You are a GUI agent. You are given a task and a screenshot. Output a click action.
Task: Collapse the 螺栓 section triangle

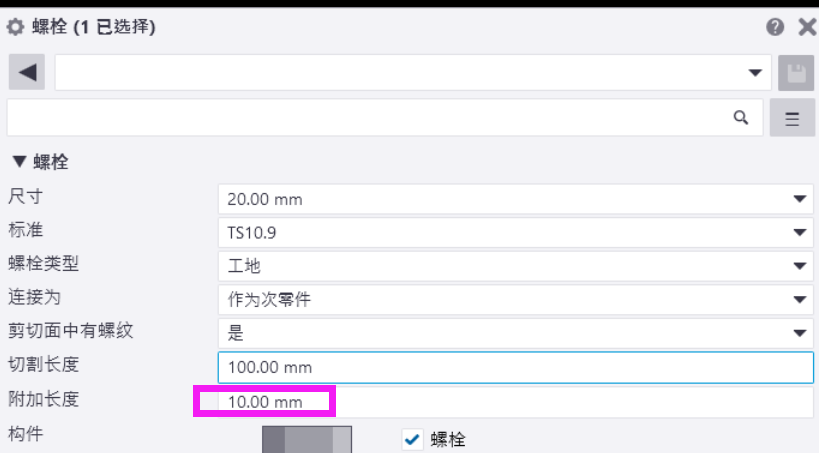pyautogui.click(x=17, y=162)
